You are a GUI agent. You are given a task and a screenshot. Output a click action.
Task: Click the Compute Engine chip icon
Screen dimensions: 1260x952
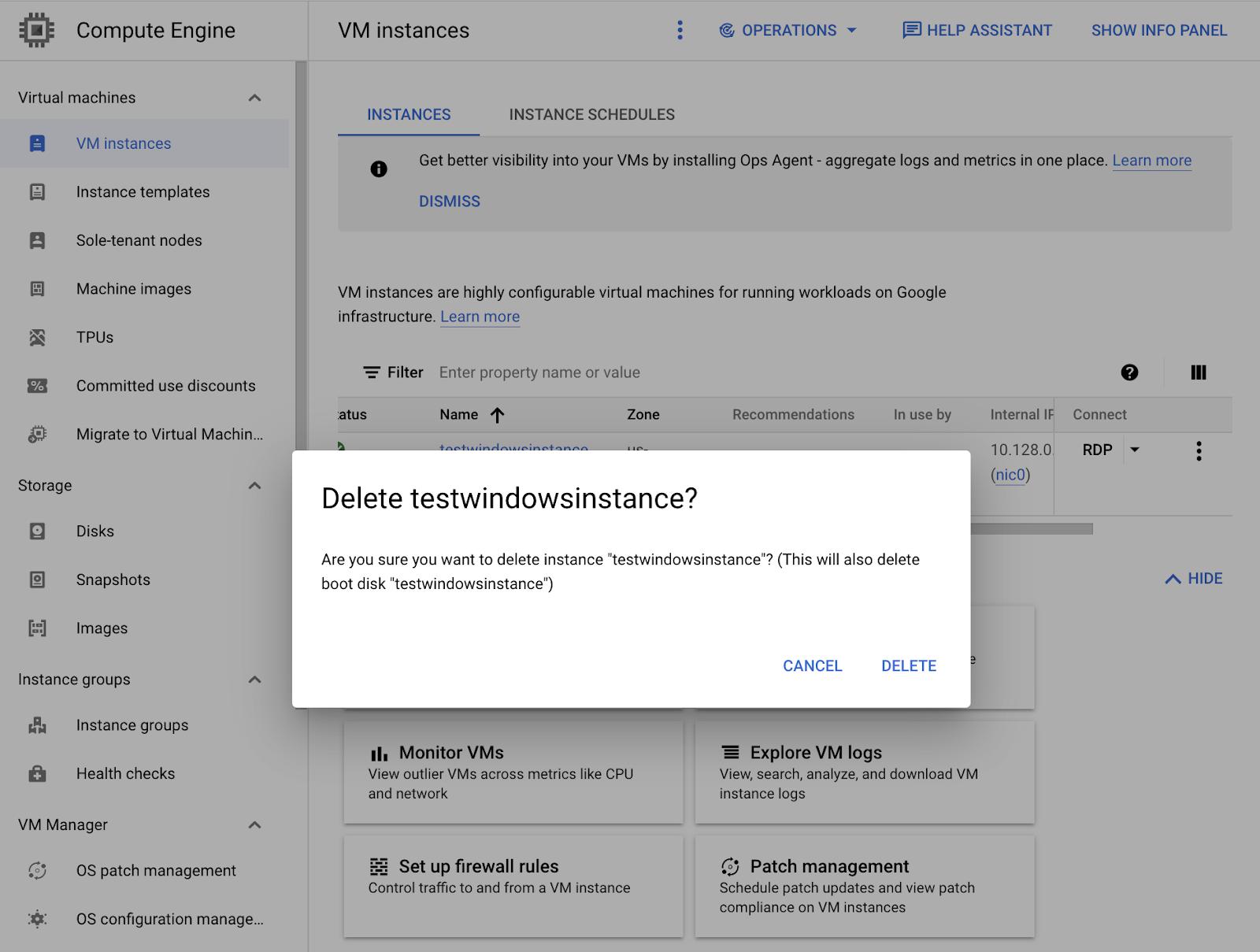(36, 31)
